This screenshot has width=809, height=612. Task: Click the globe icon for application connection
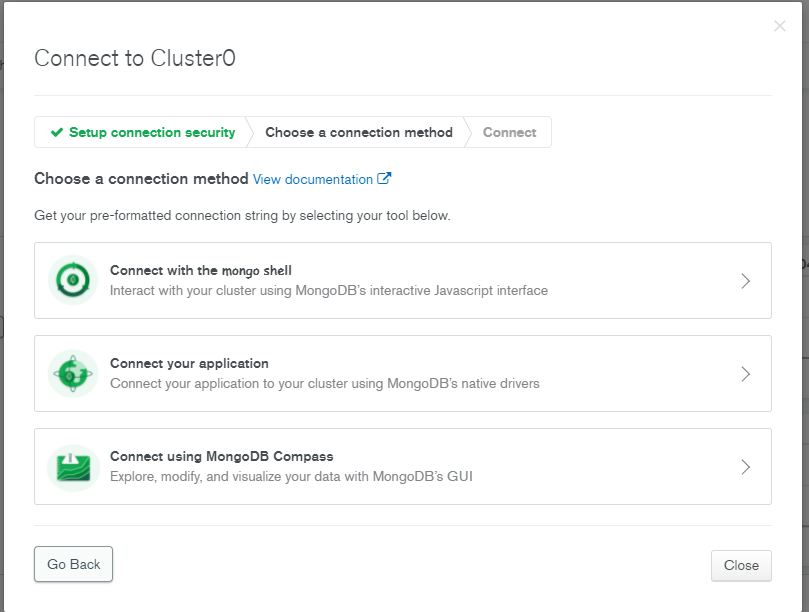coord(73,374)
